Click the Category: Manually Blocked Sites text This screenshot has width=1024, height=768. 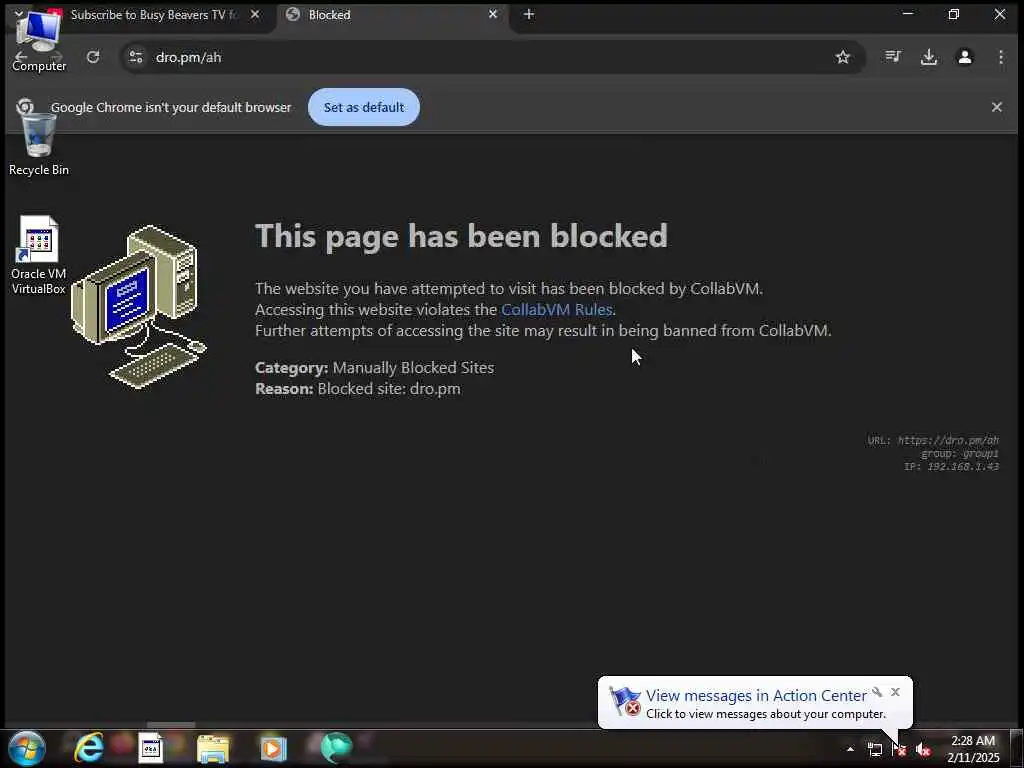tap(374, 368)
